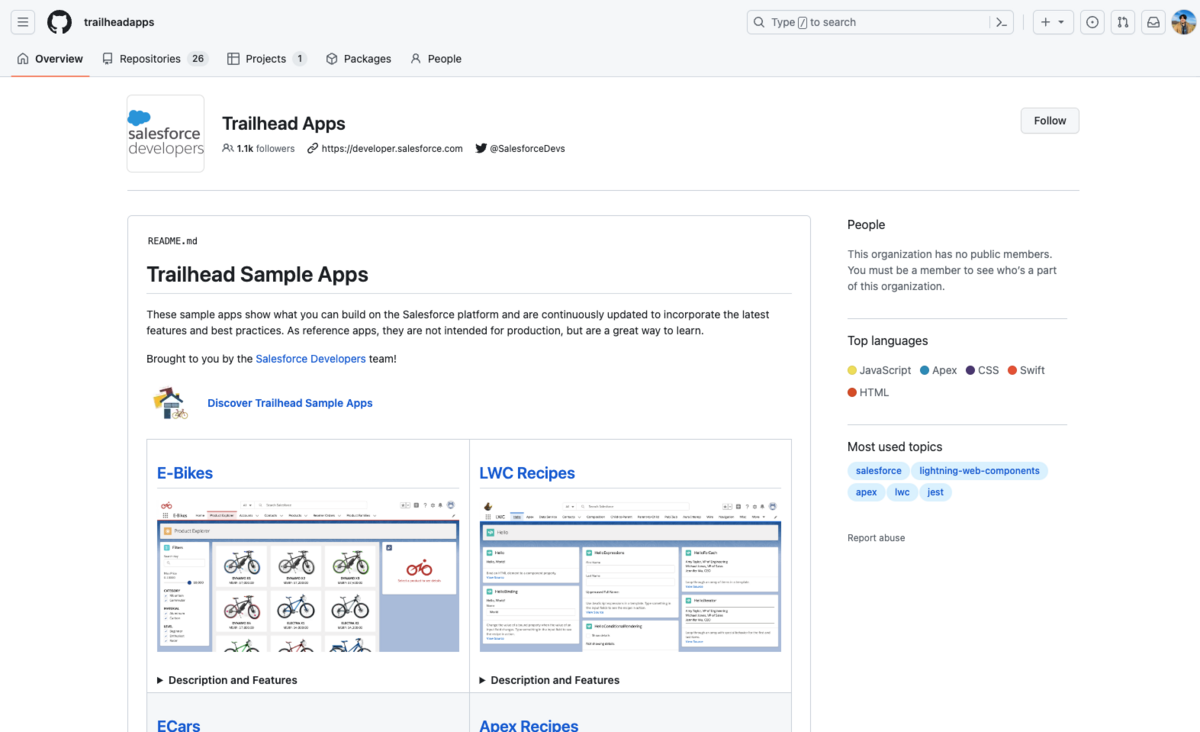Viewport: 1200px width, 732px height.
Task: Open Discover Trailhead Sample Apps link
Action: (x=290, y=403)
